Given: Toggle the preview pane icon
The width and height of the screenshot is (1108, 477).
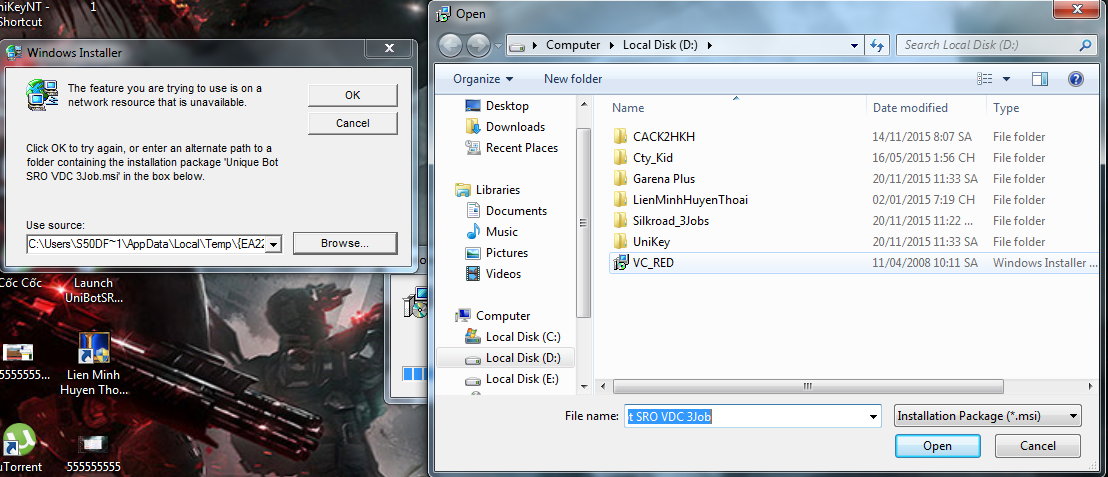Looking at the screenshot, I should click(x=1039, y=79).
